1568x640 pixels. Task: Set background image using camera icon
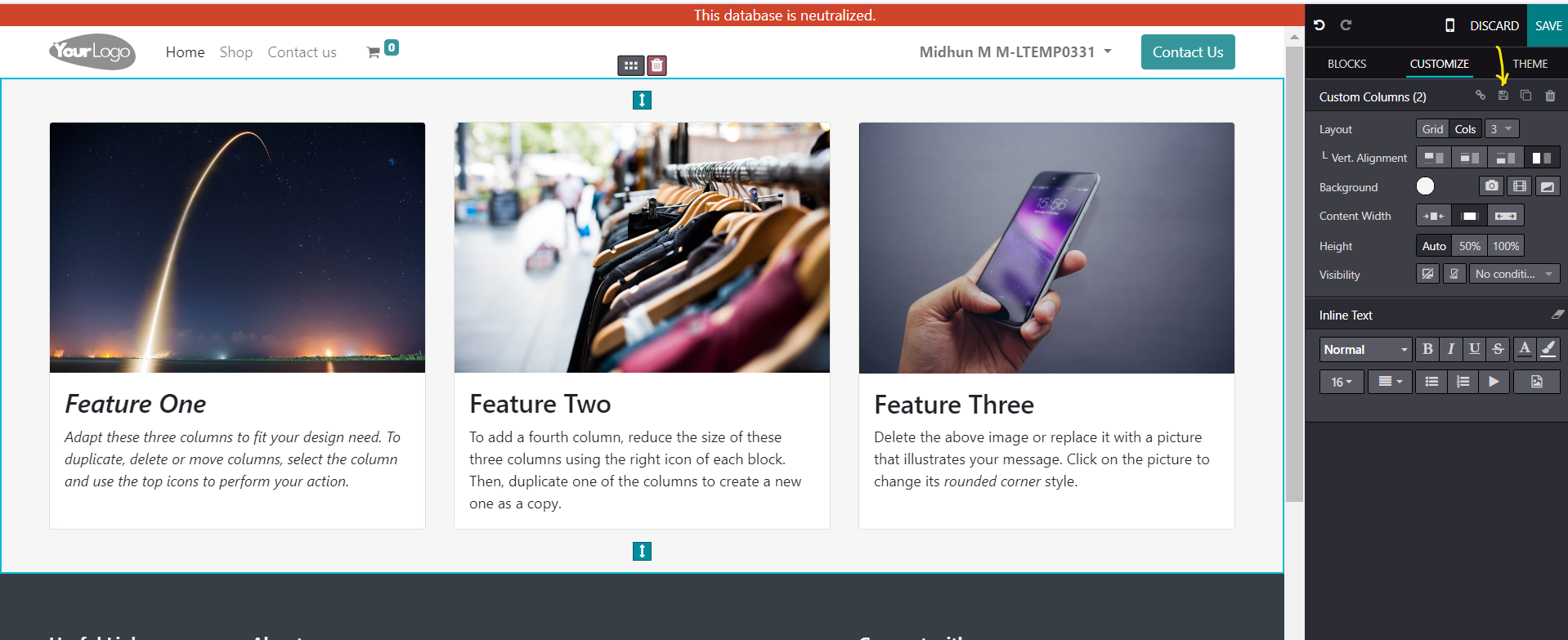[x=1491, y=186]
